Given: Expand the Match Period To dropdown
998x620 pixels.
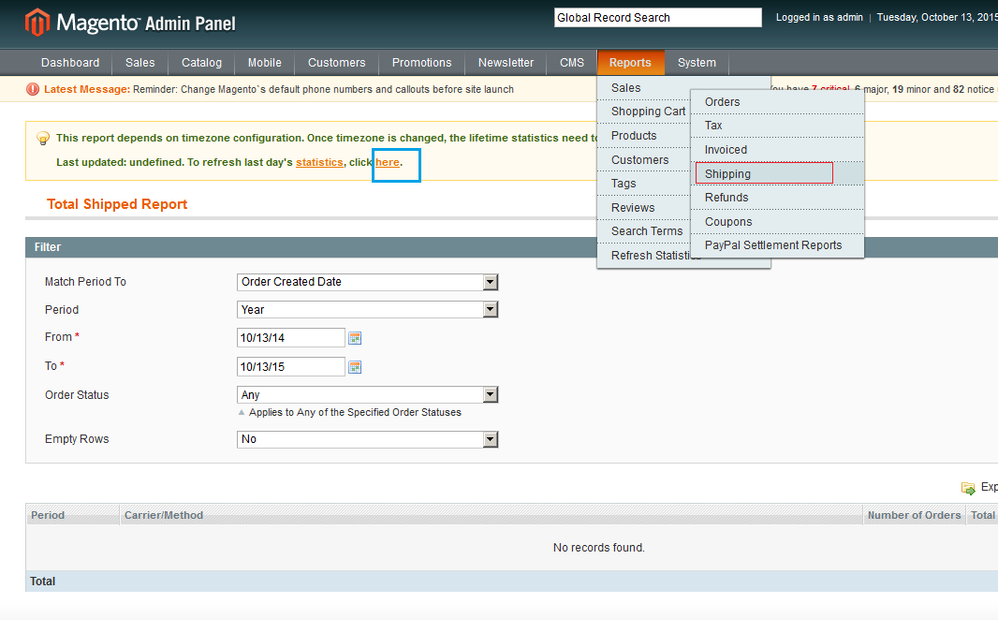Looking at the screenshot, I should coord(490,282).
